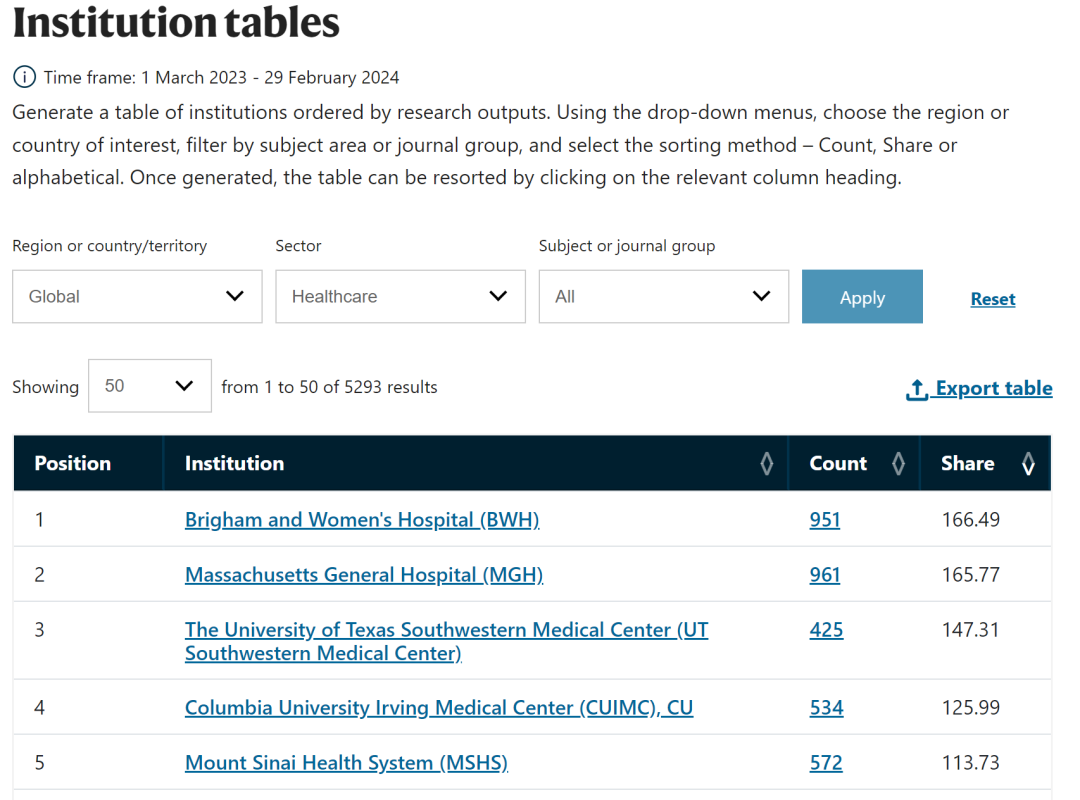Click the time frame info icon

point(24,77)
